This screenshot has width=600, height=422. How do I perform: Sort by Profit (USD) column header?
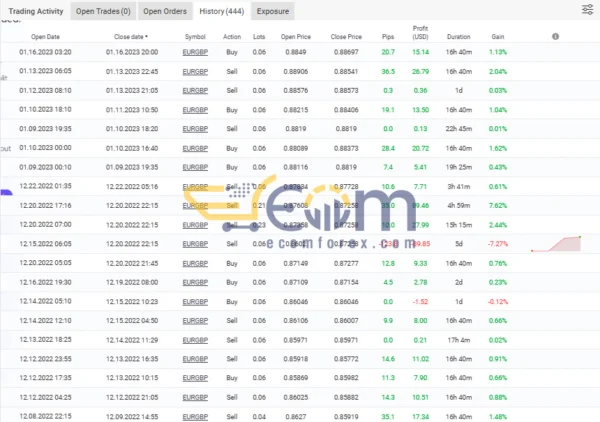point(420,33)
